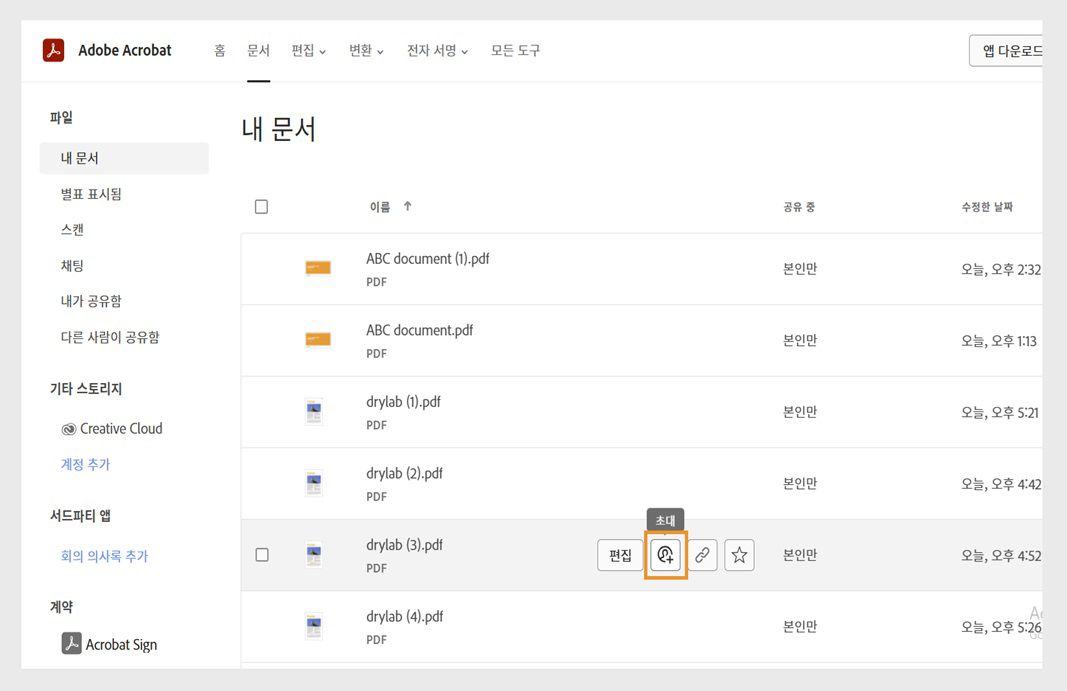
Task: Click the 초대 invite icon on drylab (3).pdf
Action: click(x=665, y=555)
